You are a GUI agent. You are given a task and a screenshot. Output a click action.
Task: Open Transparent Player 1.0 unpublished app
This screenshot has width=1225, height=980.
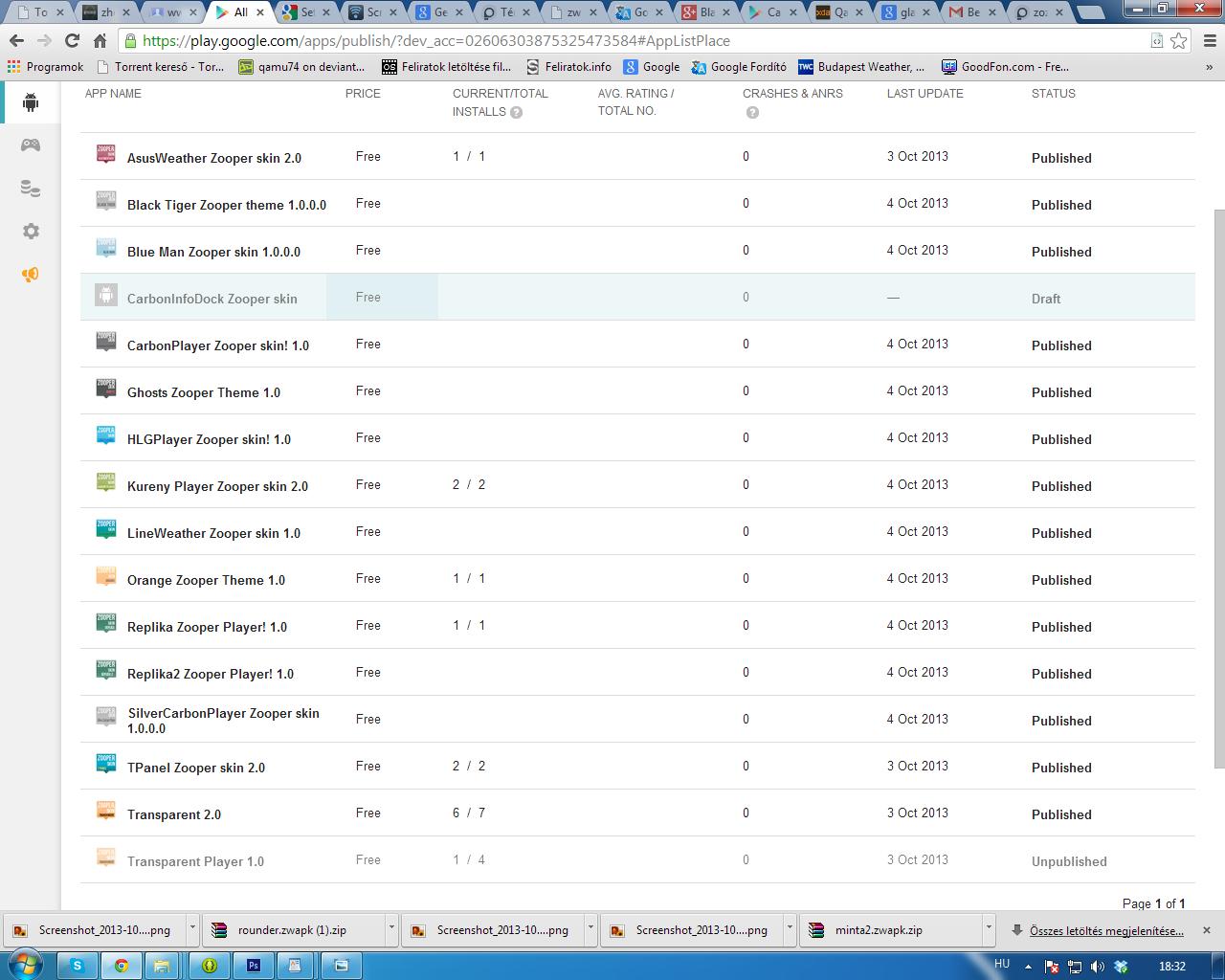point(195,861)
